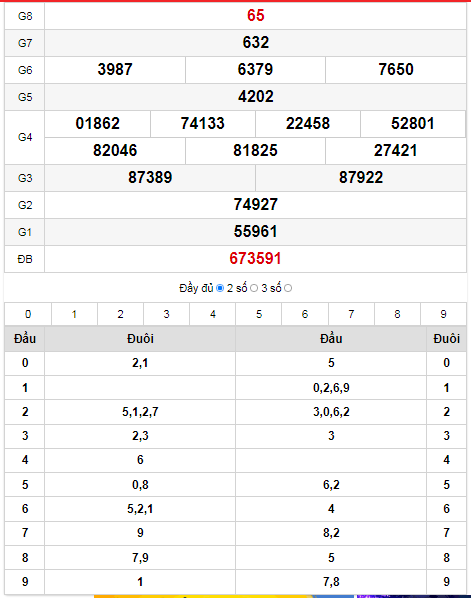Click the G5 prize number 4202
The image size is (471, 598).
coord(256,96)
